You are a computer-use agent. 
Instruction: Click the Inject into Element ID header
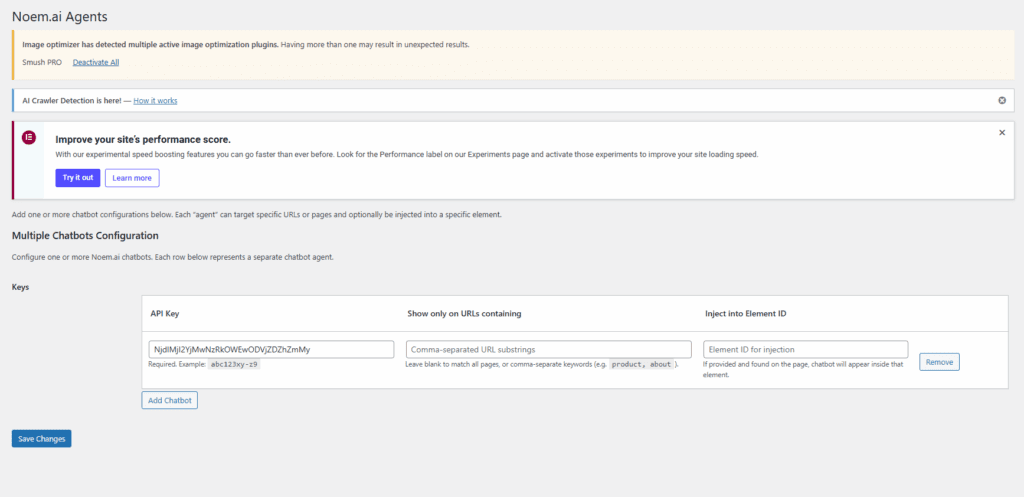[x=745, y=314]
